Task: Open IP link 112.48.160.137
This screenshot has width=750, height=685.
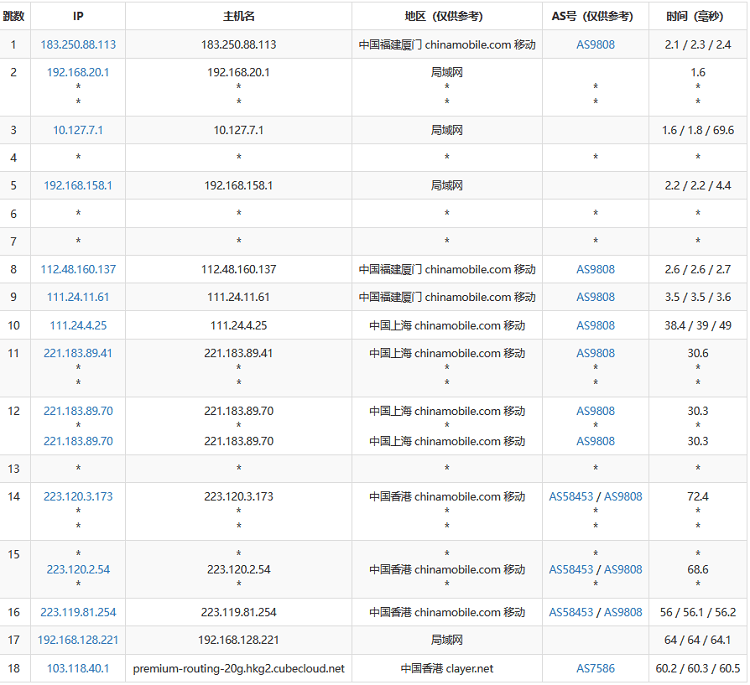Action: tap(78, 269)
